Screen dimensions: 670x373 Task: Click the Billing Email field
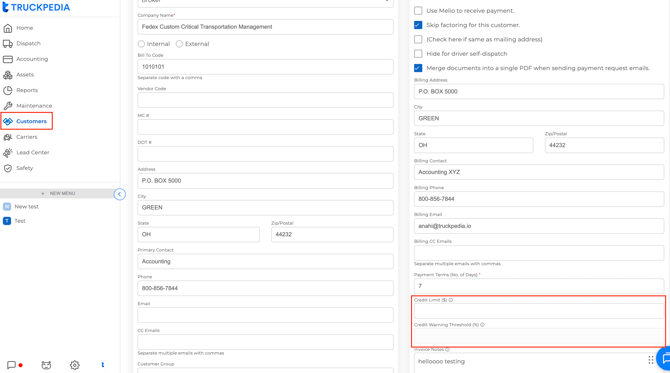(539, 226)
